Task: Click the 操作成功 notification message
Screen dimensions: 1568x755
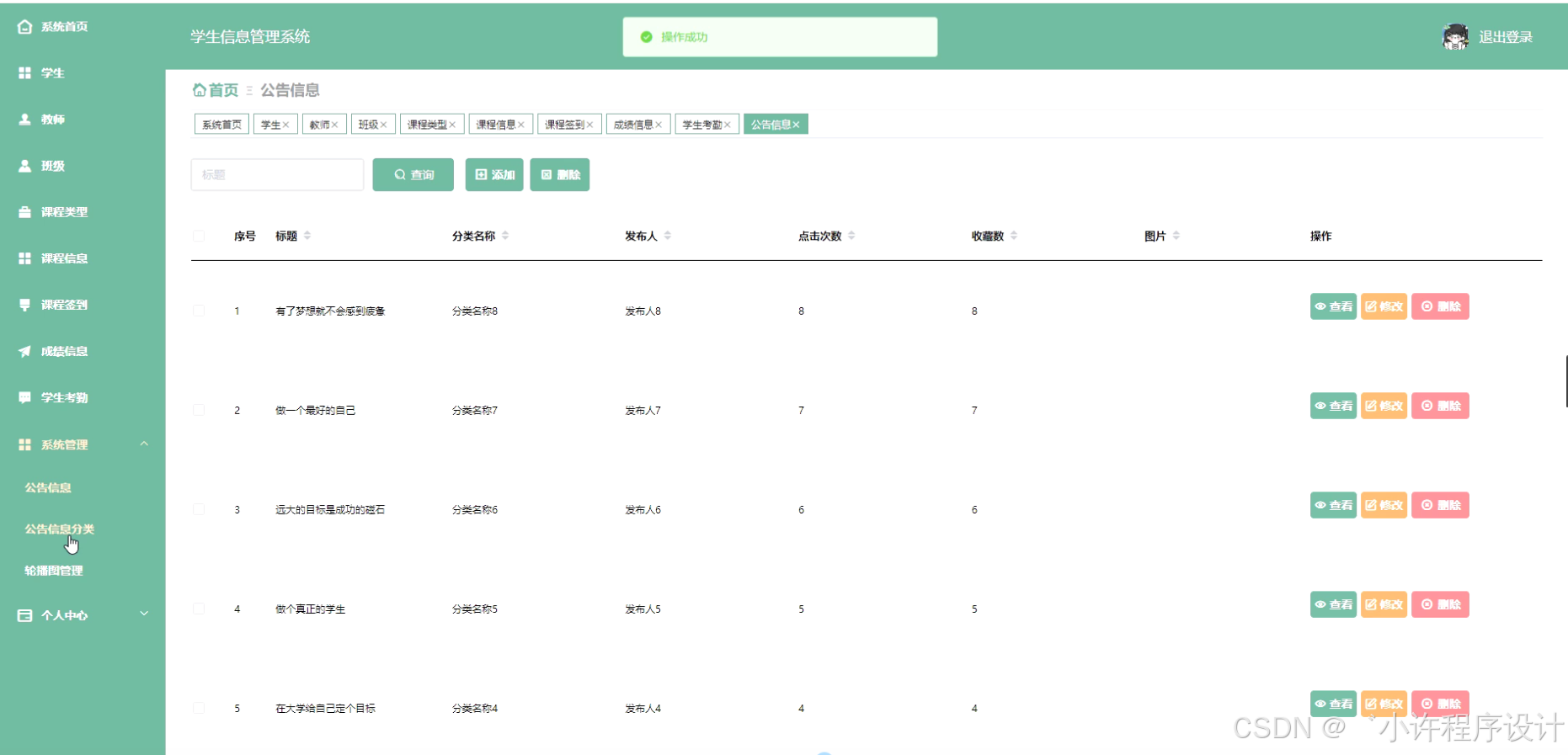Action: coord(780,37)
